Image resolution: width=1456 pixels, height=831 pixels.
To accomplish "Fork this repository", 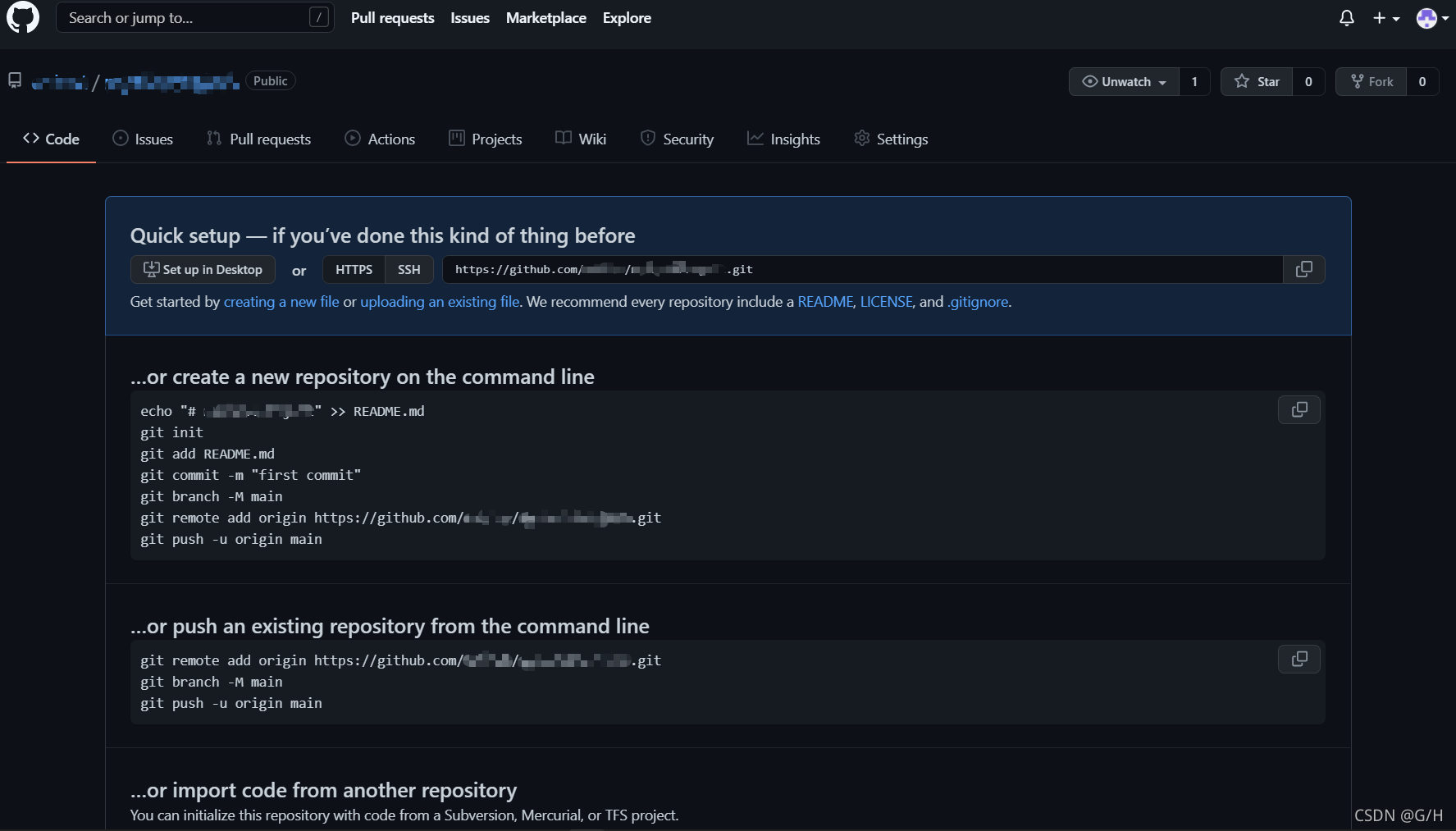I will click(x=1372, y=81).
